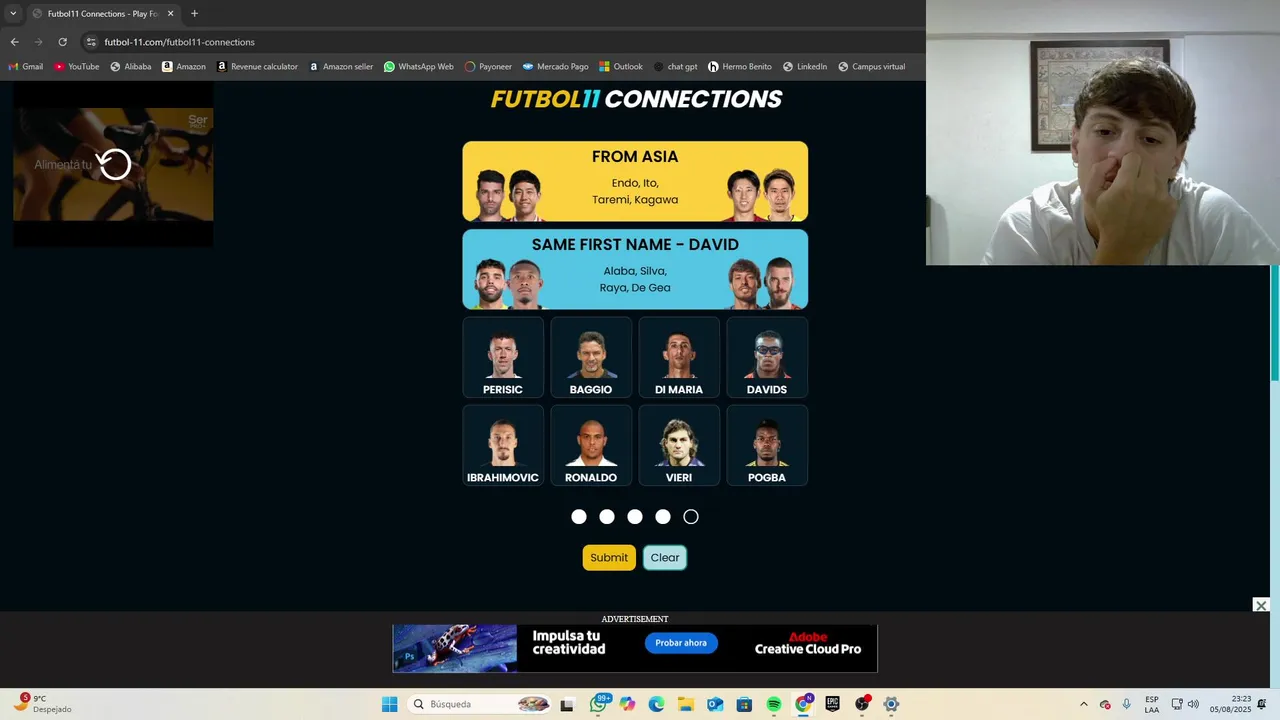Open the notifications bell icon
Screen dimensions: 1280x720
1262,704
